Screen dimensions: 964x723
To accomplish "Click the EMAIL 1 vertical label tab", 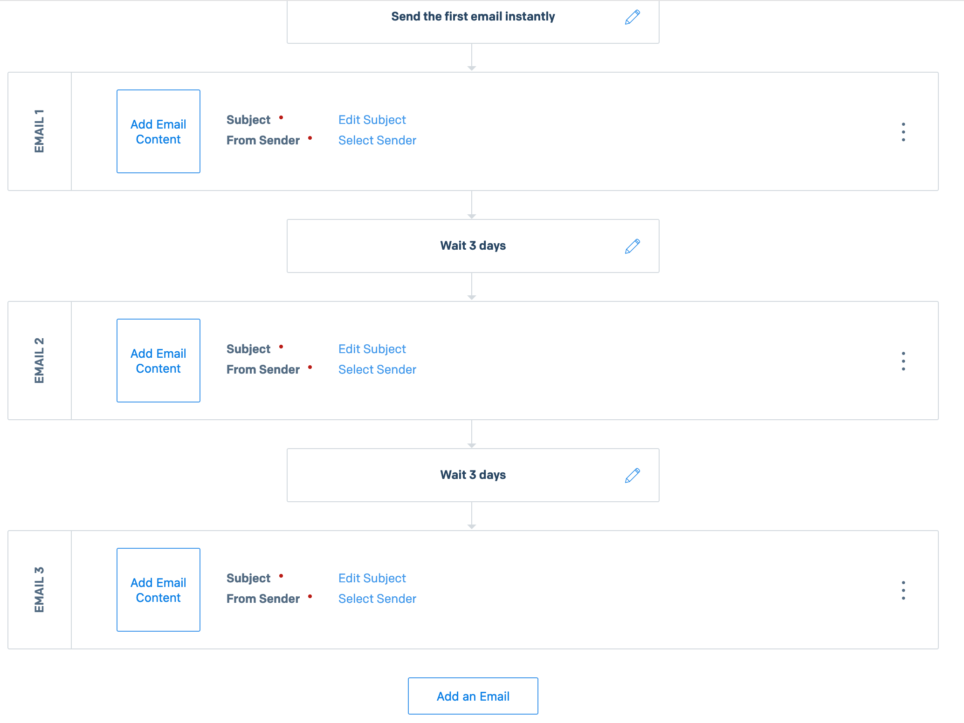I will pyautogui.click(x=40, y=131).
